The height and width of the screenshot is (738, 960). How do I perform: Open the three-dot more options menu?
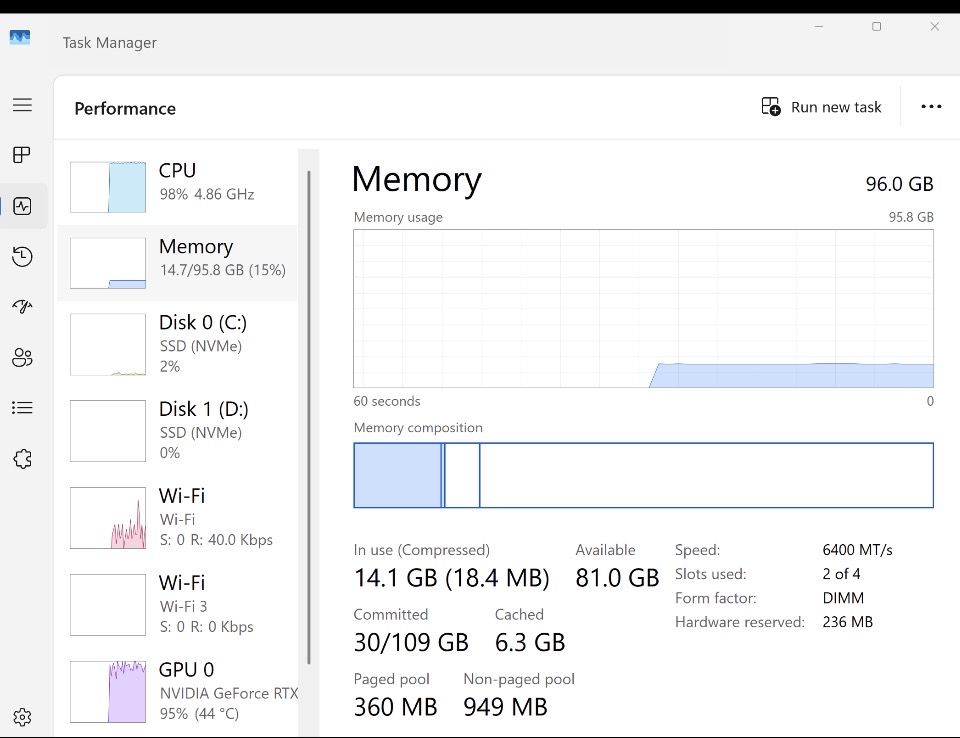(x=931, y=107)
